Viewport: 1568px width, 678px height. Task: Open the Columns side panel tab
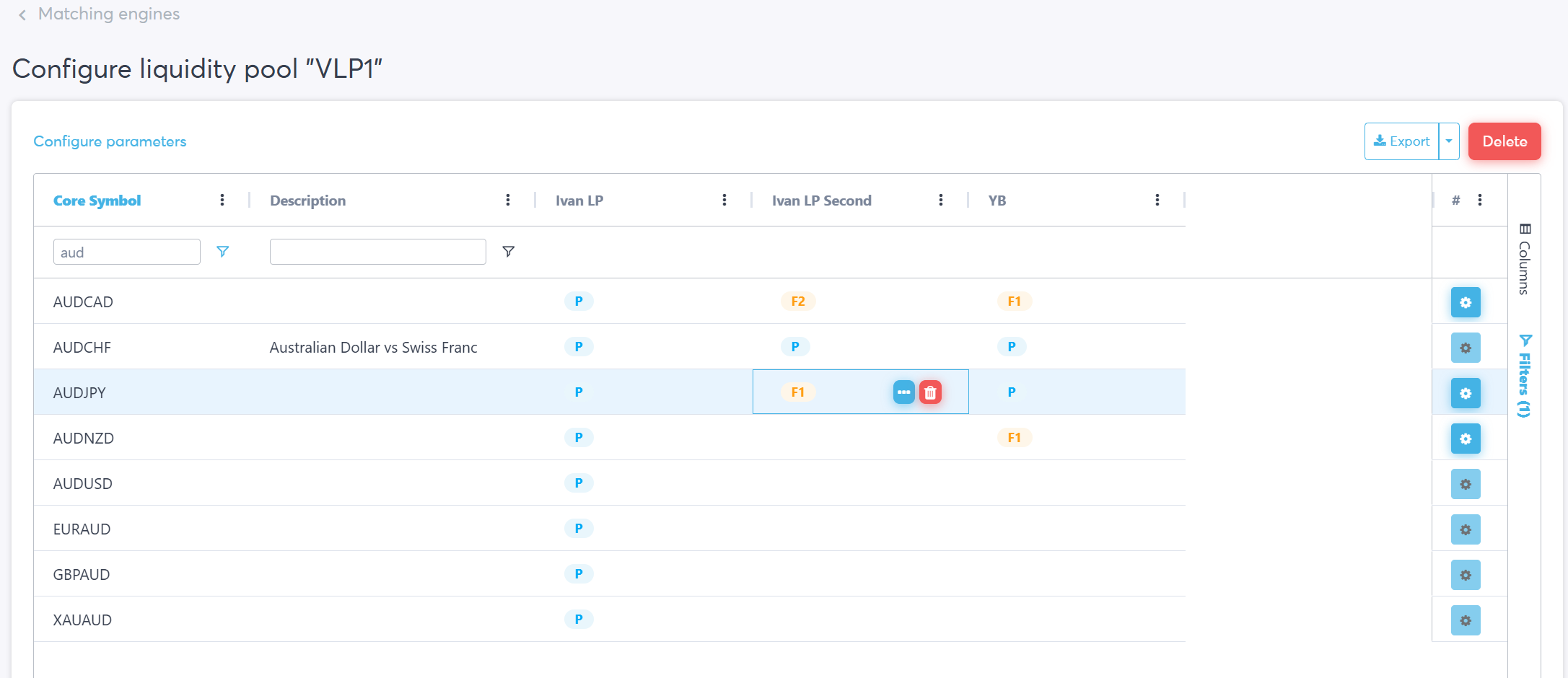coord(1524,260)
